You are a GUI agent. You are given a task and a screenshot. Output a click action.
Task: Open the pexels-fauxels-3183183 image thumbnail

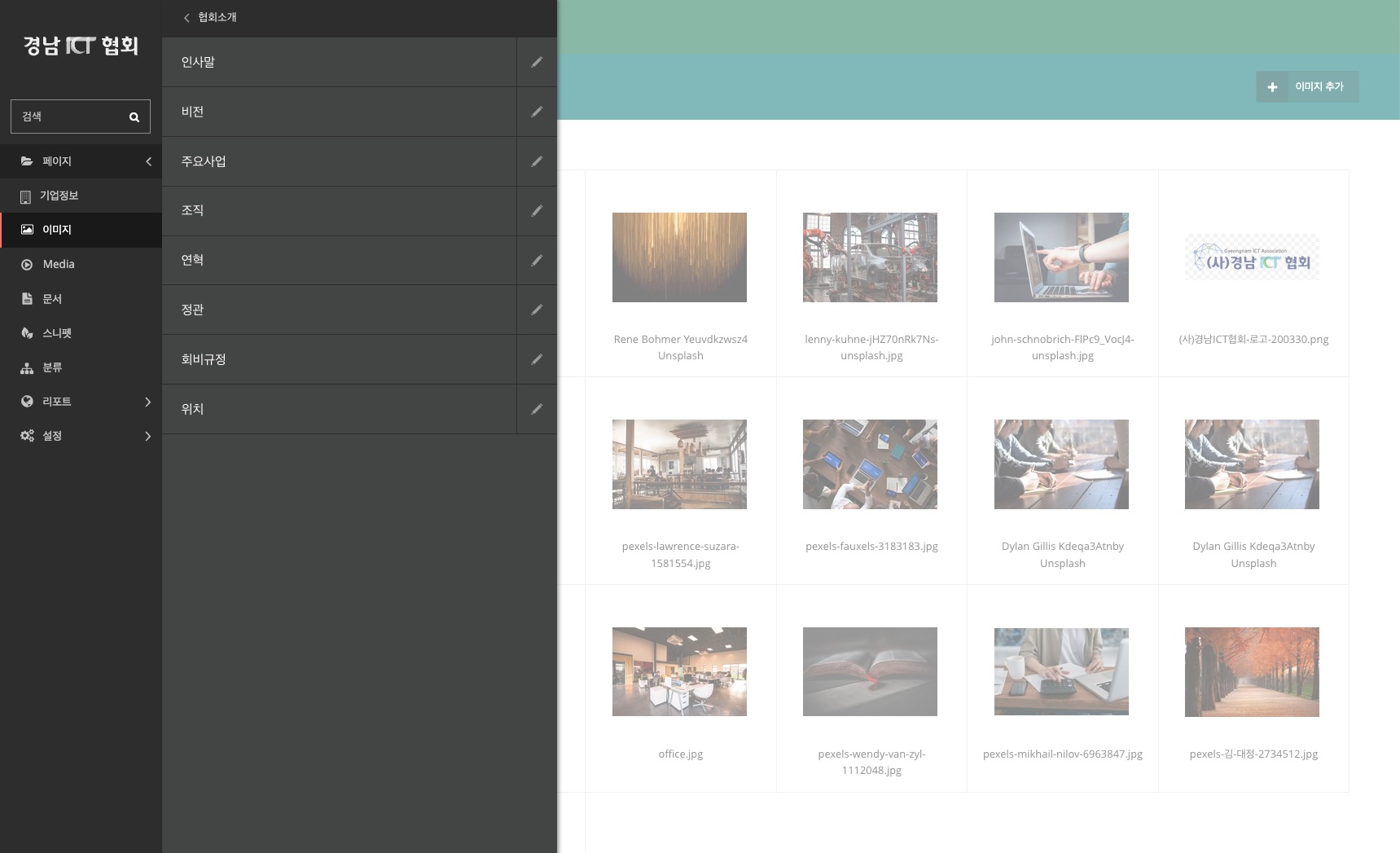(870, 464)
